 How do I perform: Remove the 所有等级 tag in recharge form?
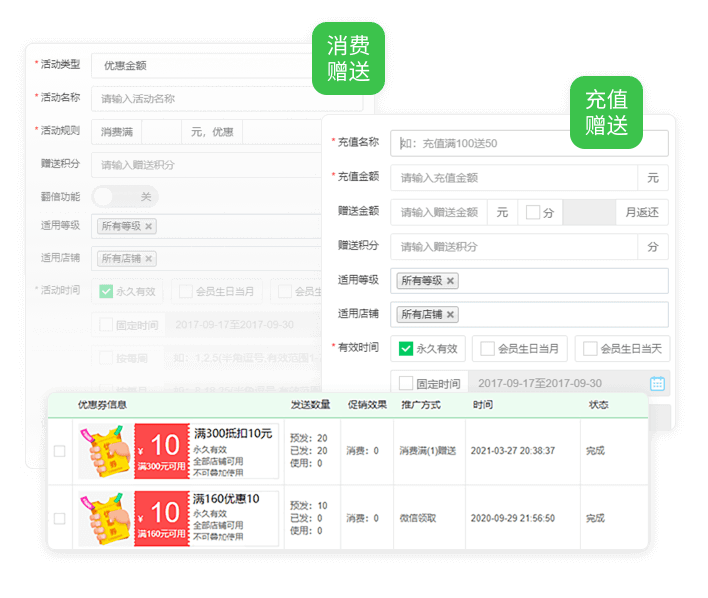pyautogui.click(x=450, y=281)
